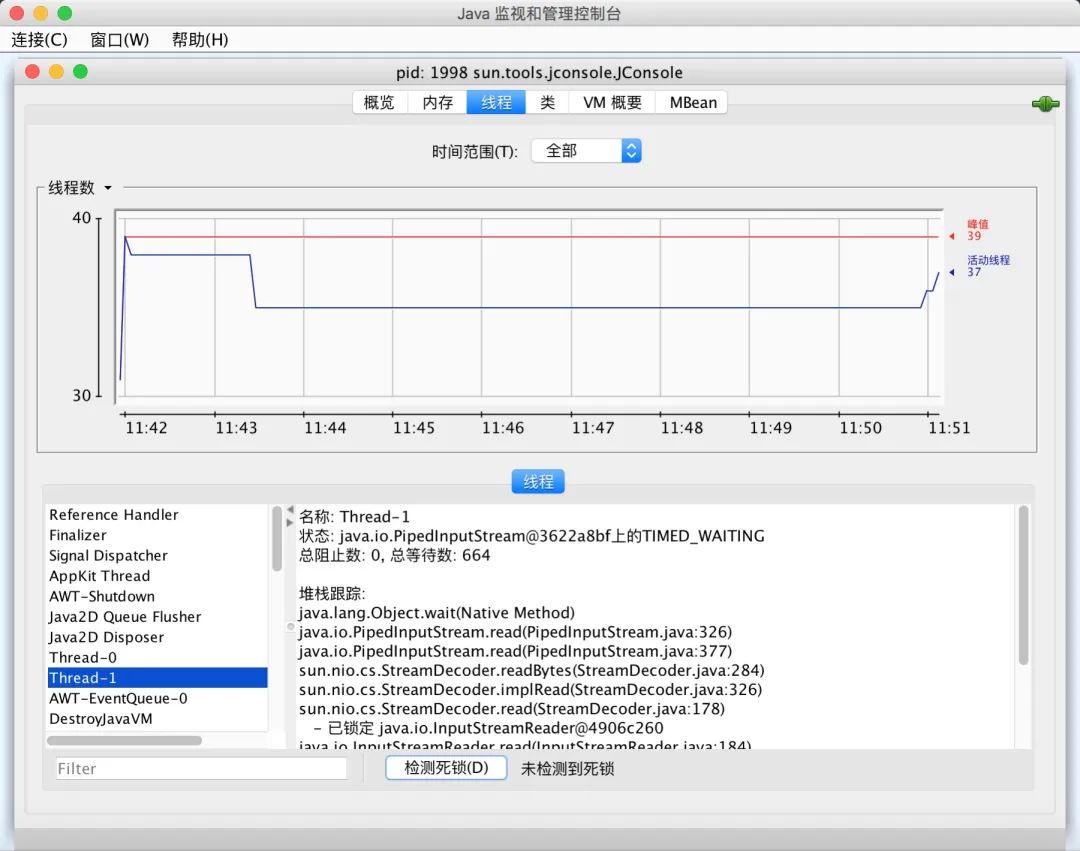The height and width of the screenshot is (851, 1080).
Task: Click the thread list horizontal scrollbar
Action: tap(124, 741)
